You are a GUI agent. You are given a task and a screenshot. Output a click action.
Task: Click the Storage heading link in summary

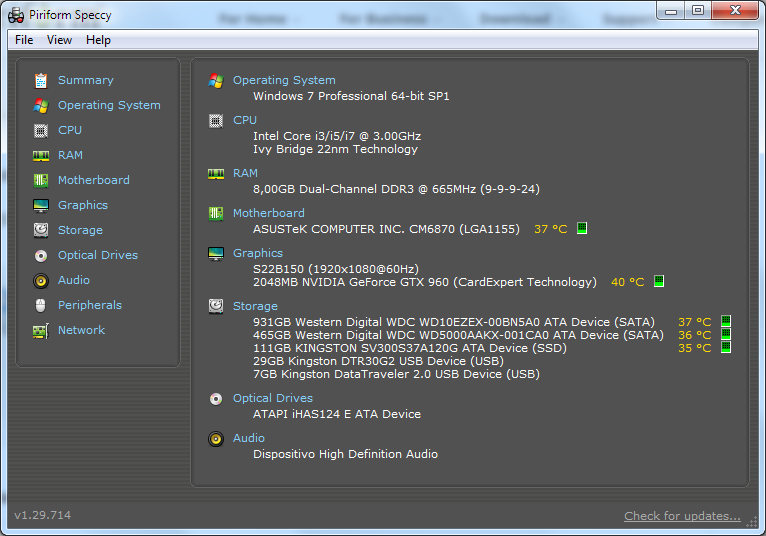coord(255,306)
